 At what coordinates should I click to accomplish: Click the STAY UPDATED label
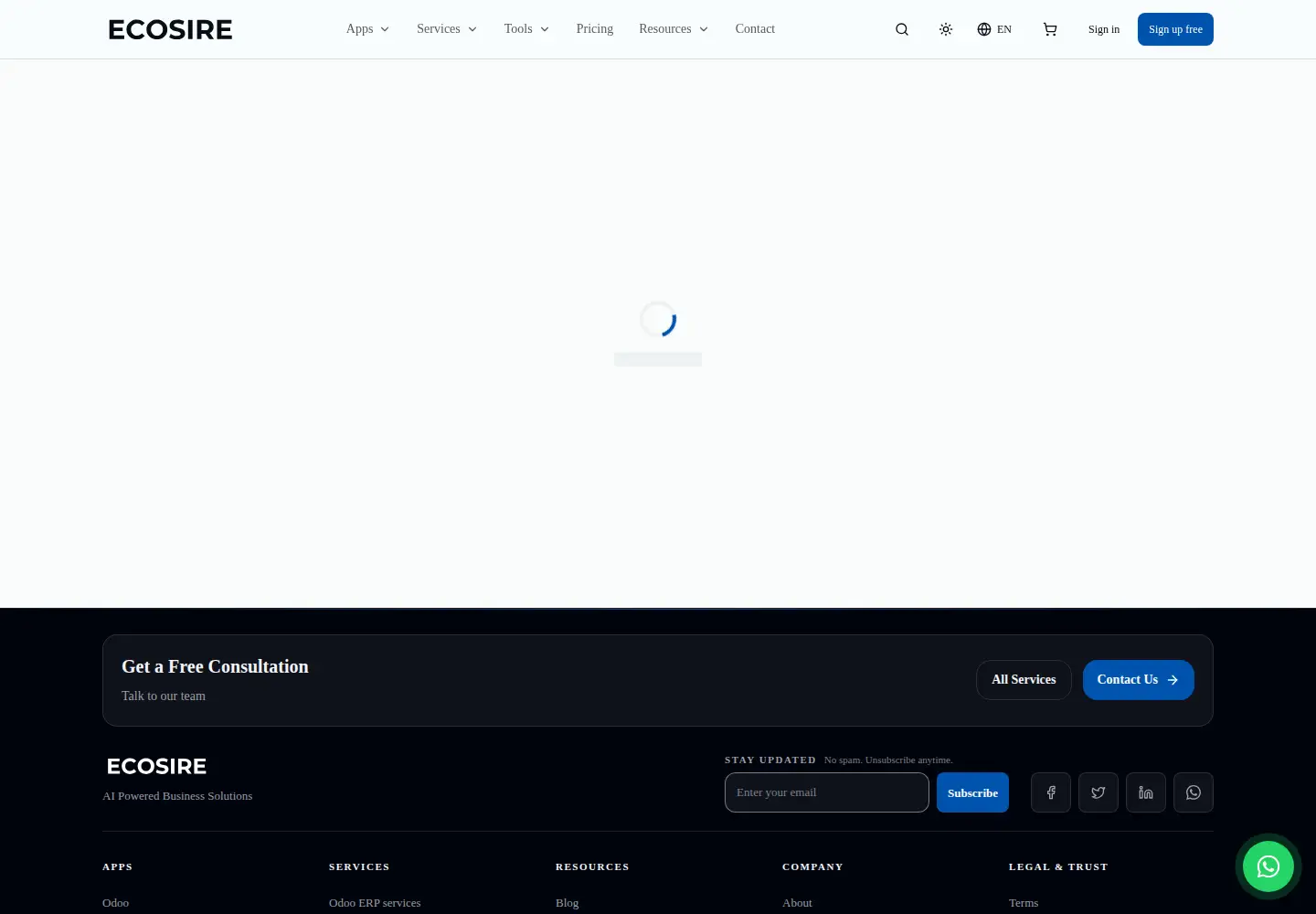(x=770, y=760)
